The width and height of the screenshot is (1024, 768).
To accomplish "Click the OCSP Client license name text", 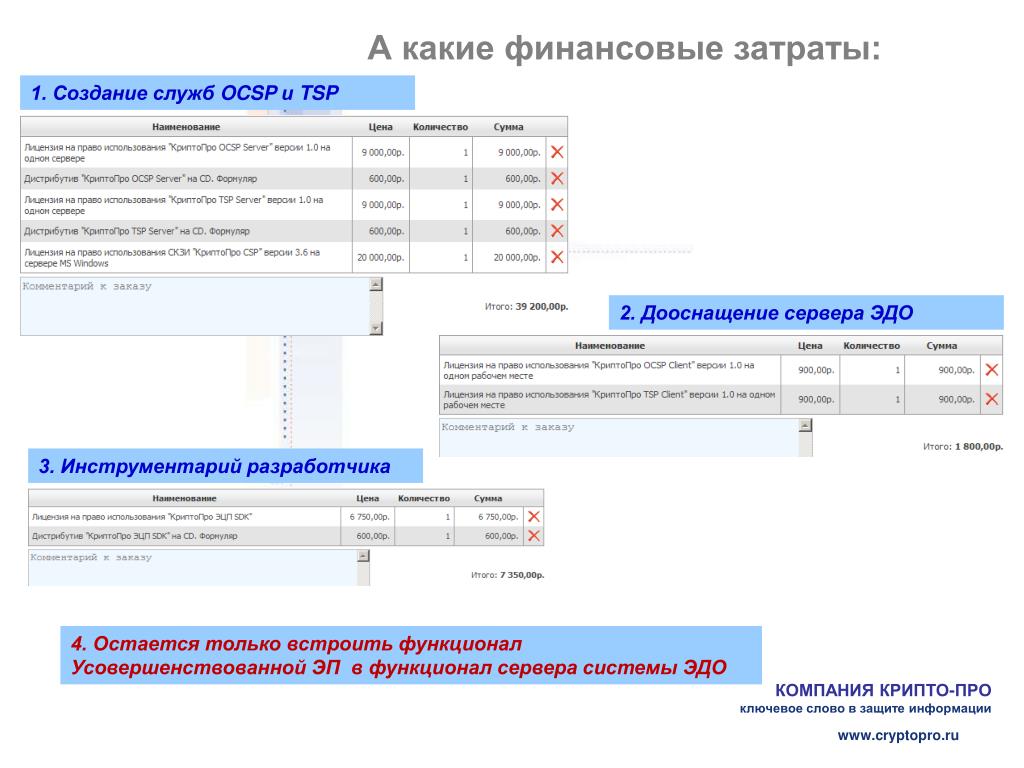I will tap(599, 370).
